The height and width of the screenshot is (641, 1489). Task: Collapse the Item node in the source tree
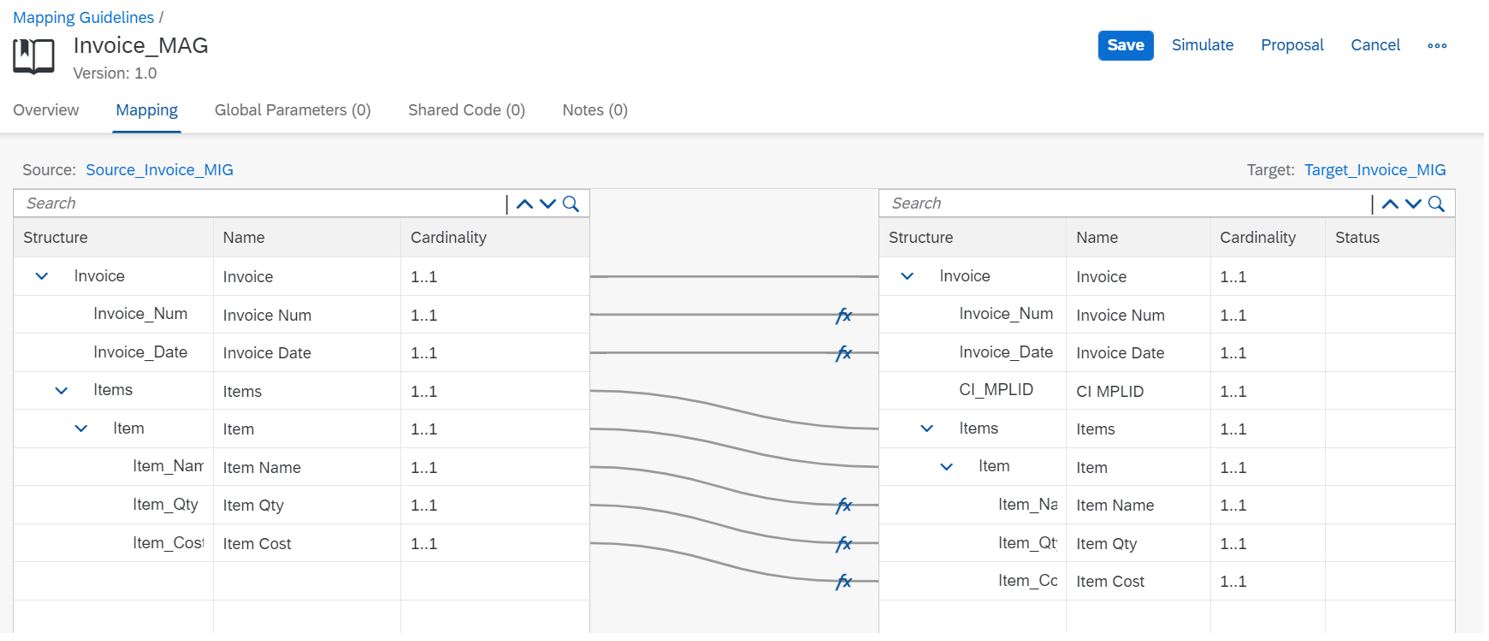tap(80, 428)
